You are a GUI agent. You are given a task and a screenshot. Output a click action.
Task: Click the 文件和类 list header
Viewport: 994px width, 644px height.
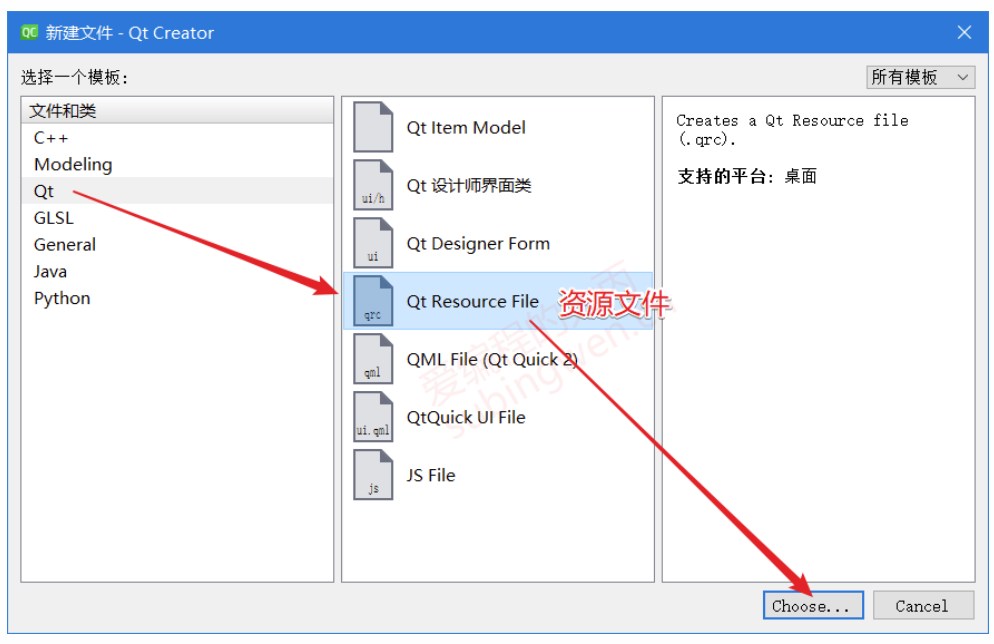click(177, 111)
